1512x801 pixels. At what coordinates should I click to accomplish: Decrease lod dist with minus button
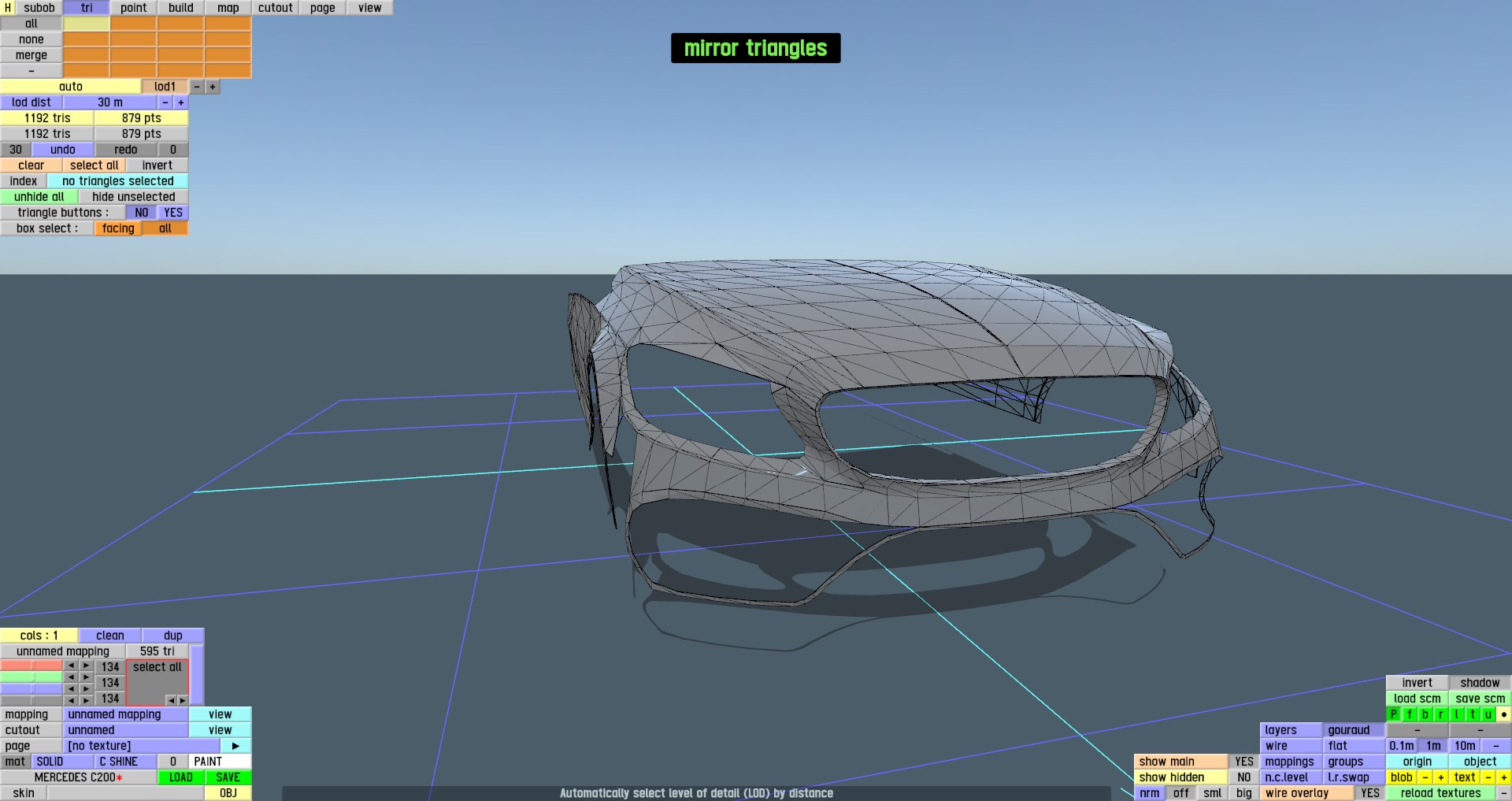[165, 102]
